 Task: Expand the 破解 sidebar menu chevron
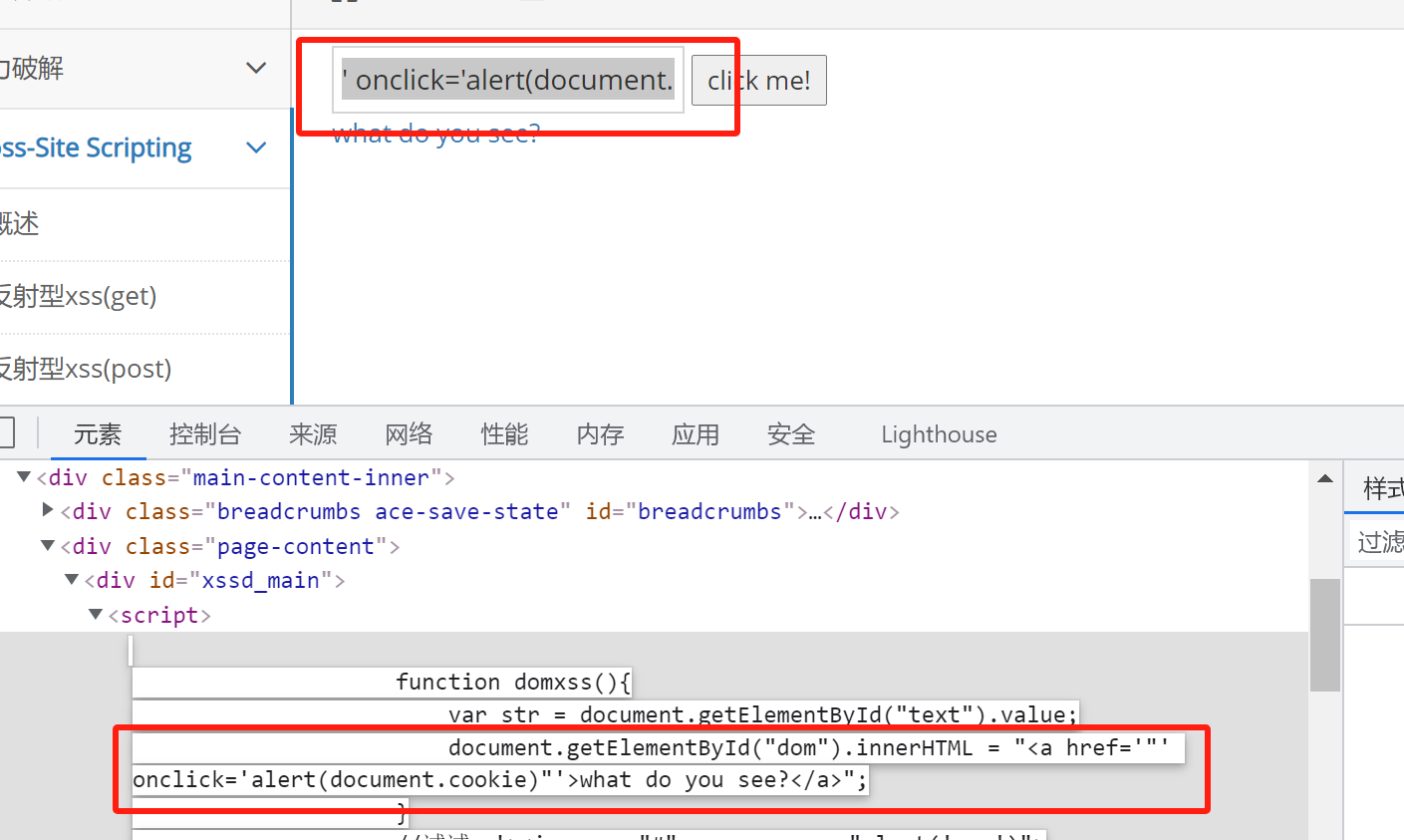click(256, 69)
